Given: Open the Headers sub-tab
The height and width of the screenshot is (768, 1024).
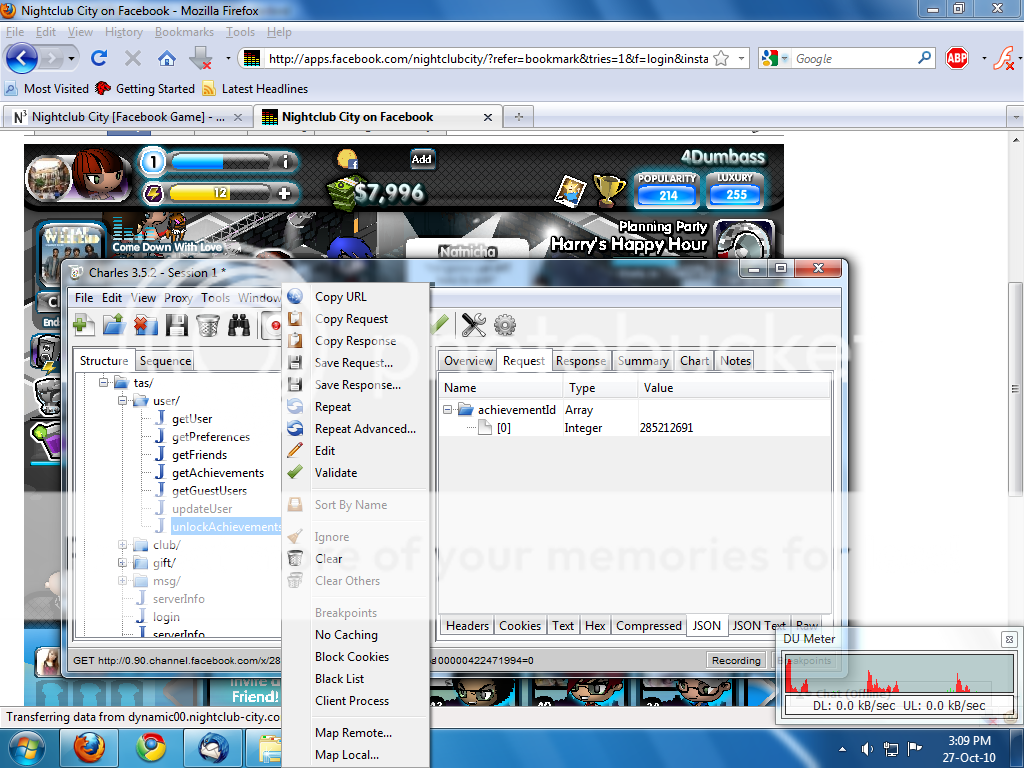Looking at the screenshot, I should click(x=467, y=626).
